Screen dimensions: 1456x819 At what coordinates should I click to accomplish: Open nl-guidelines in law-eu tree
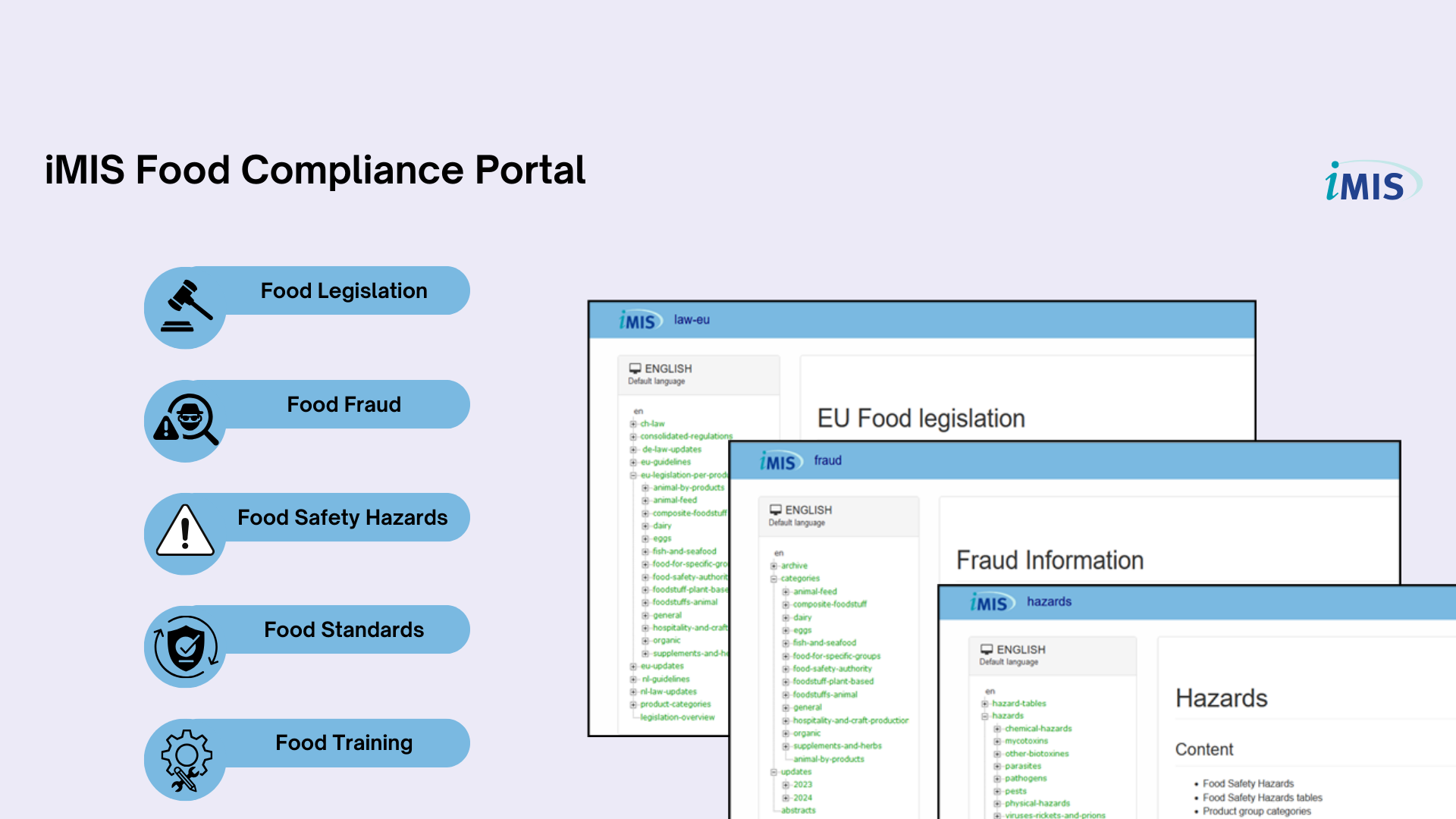pos(665,679)
